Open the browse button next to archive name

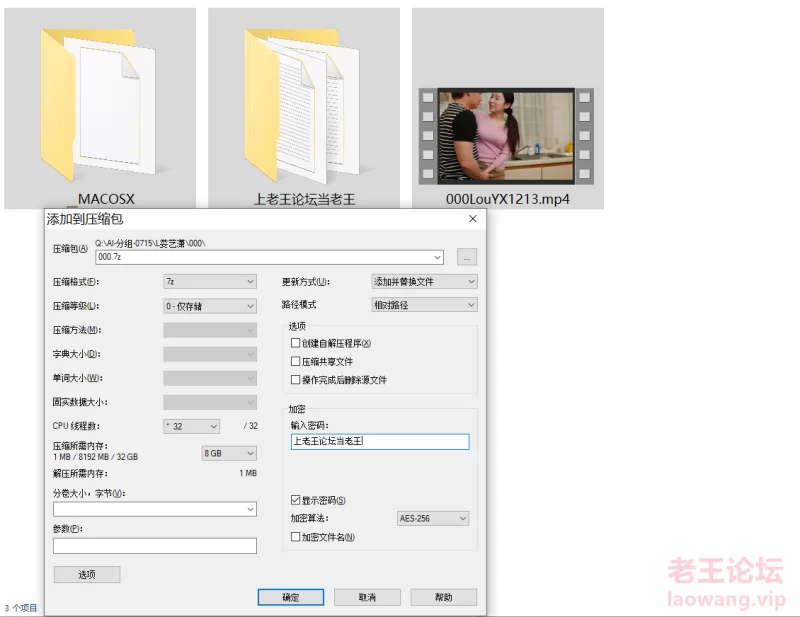pyautogui.click(x=467, y=257)
